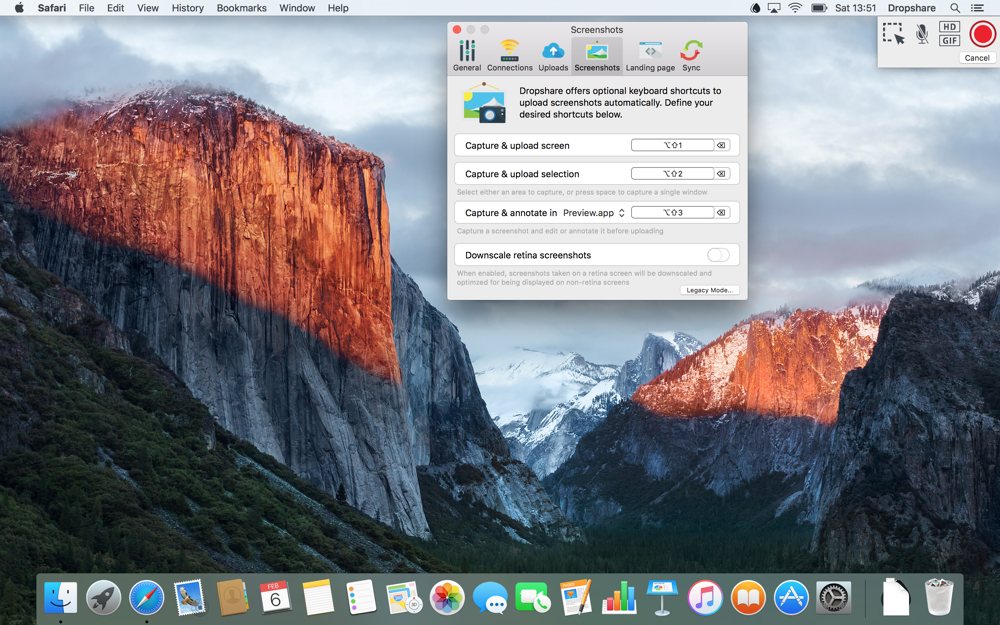Open the Connections preferences pane
The height and width of the screenshot is (625, 1000).
point(510,56)
